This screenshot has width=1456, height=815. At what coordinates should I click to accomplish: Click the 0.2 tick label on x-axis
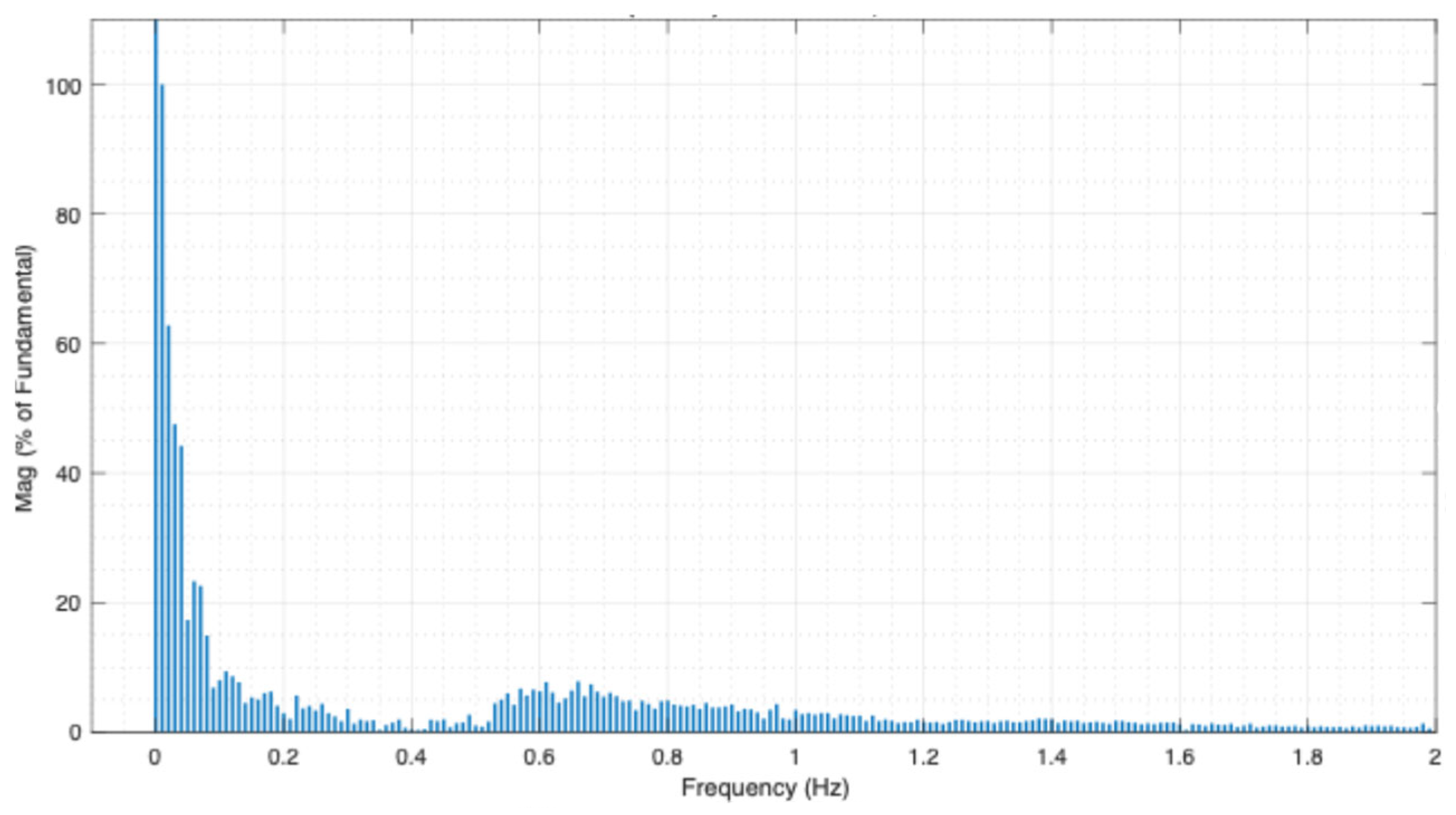pos(283,757)
